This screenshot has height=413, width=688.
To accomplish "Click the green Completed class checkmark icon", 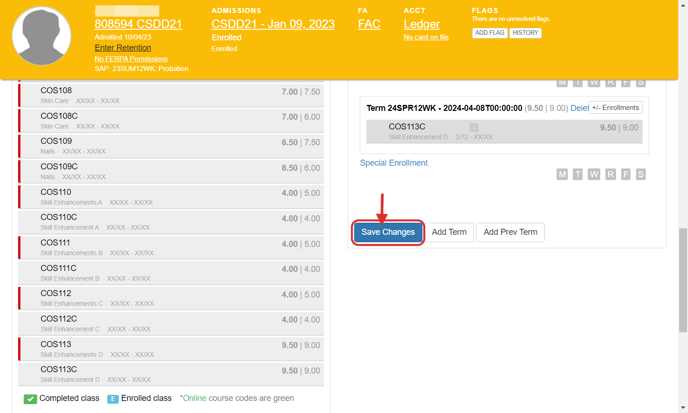I will tap(30, 398).
